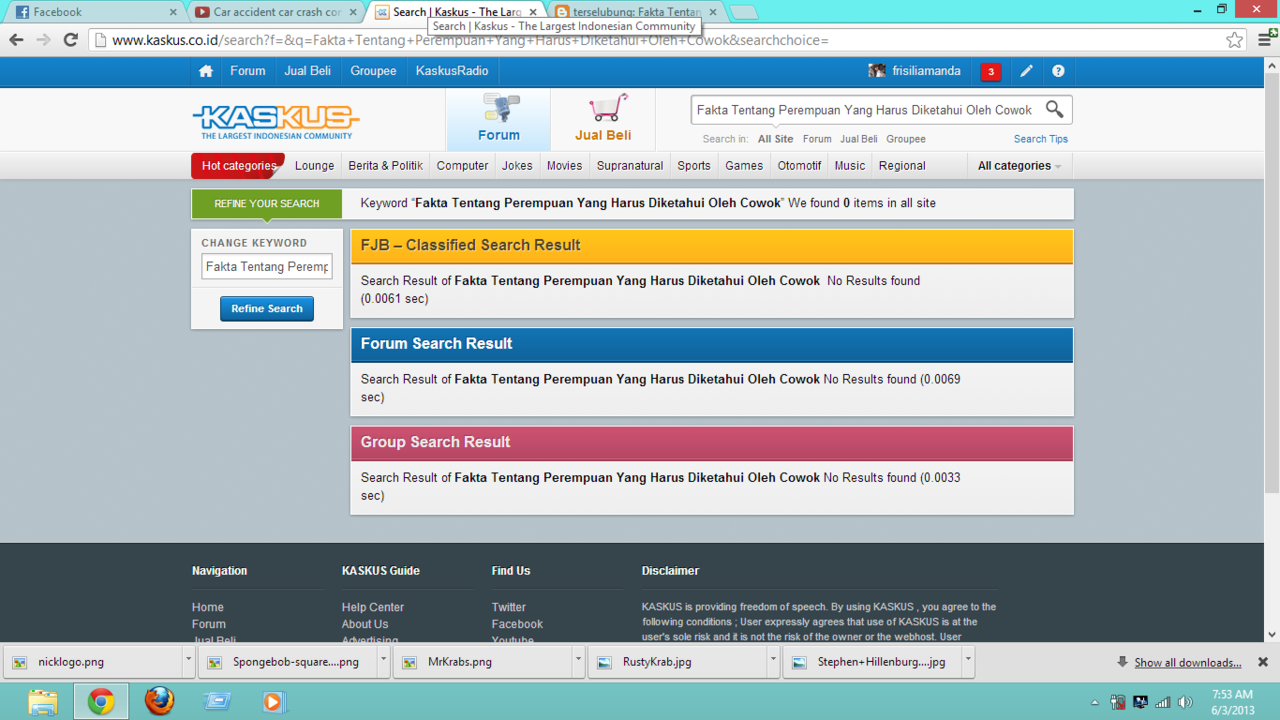Open the Lounge category

(x=314, y=166)
